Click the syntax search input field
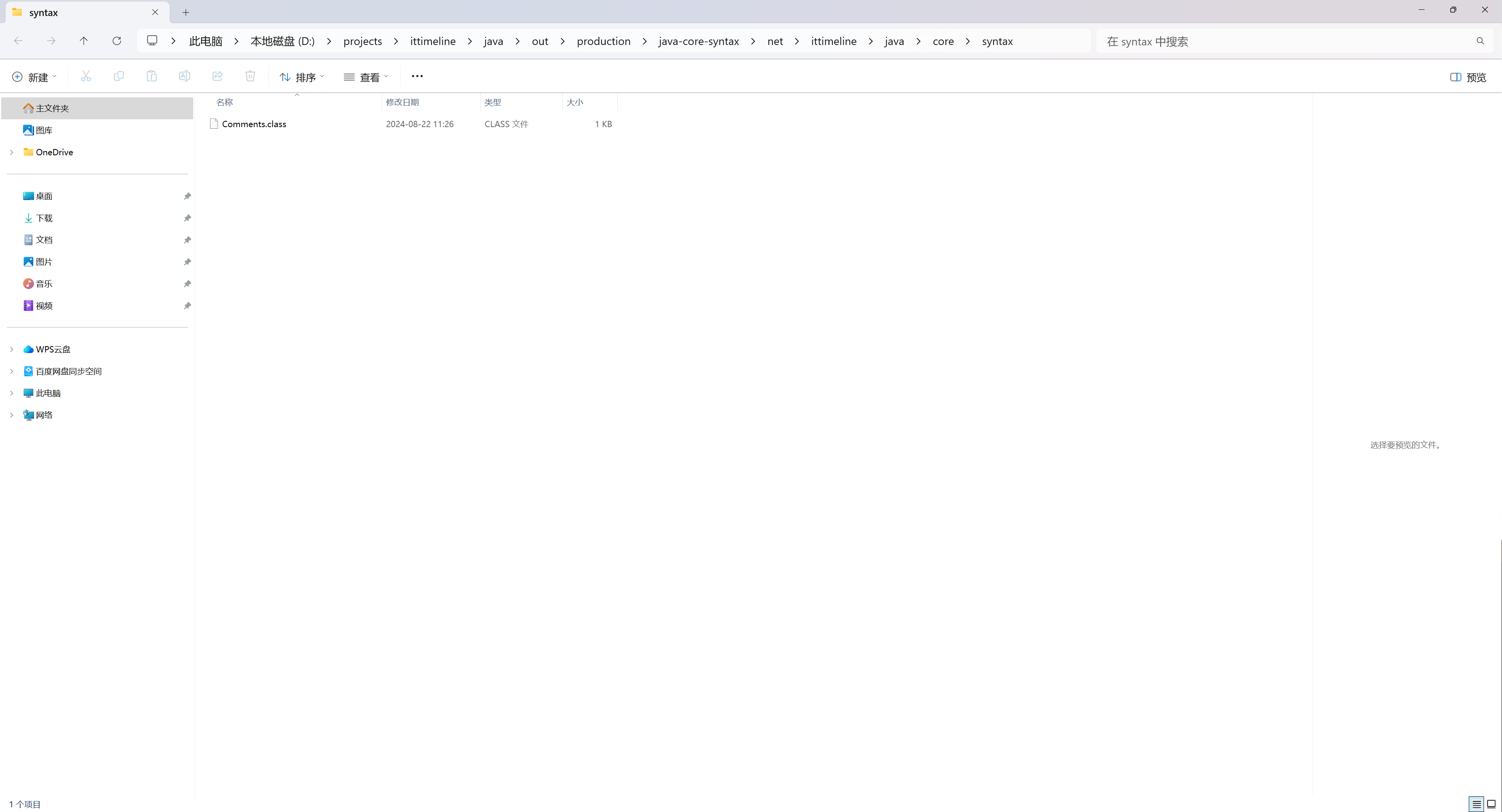Viewport: 1502px width, 812px height. (x=1283, y=41)
